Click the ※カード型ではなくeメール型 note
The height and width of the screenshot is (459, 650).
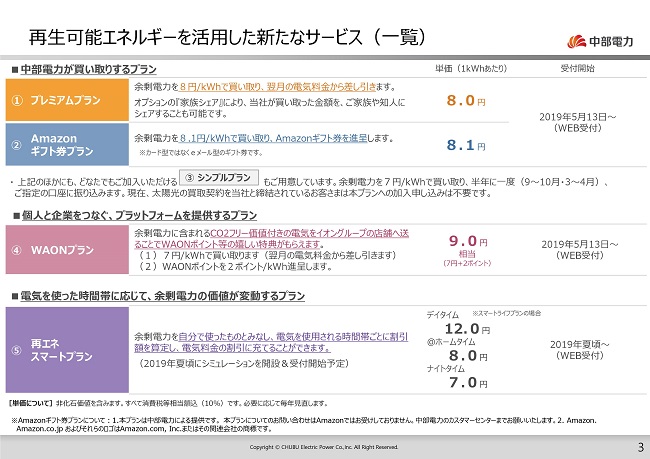201,153
